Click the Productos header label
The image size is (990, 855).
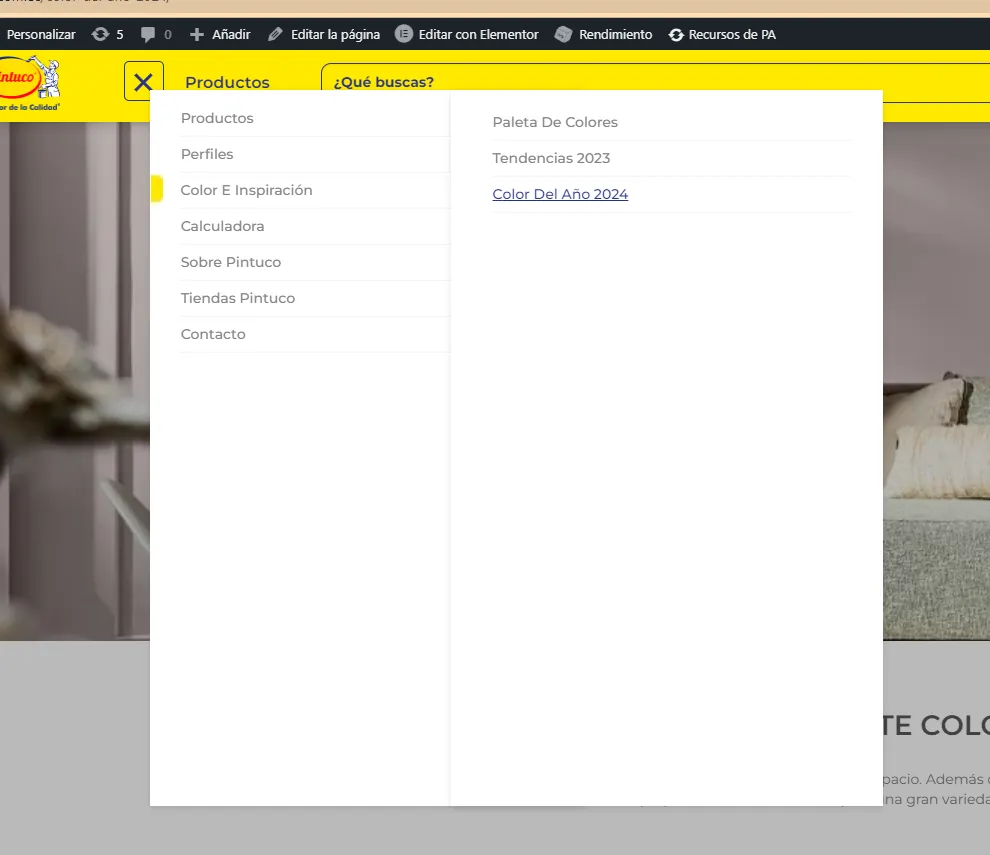coord(227,82)
